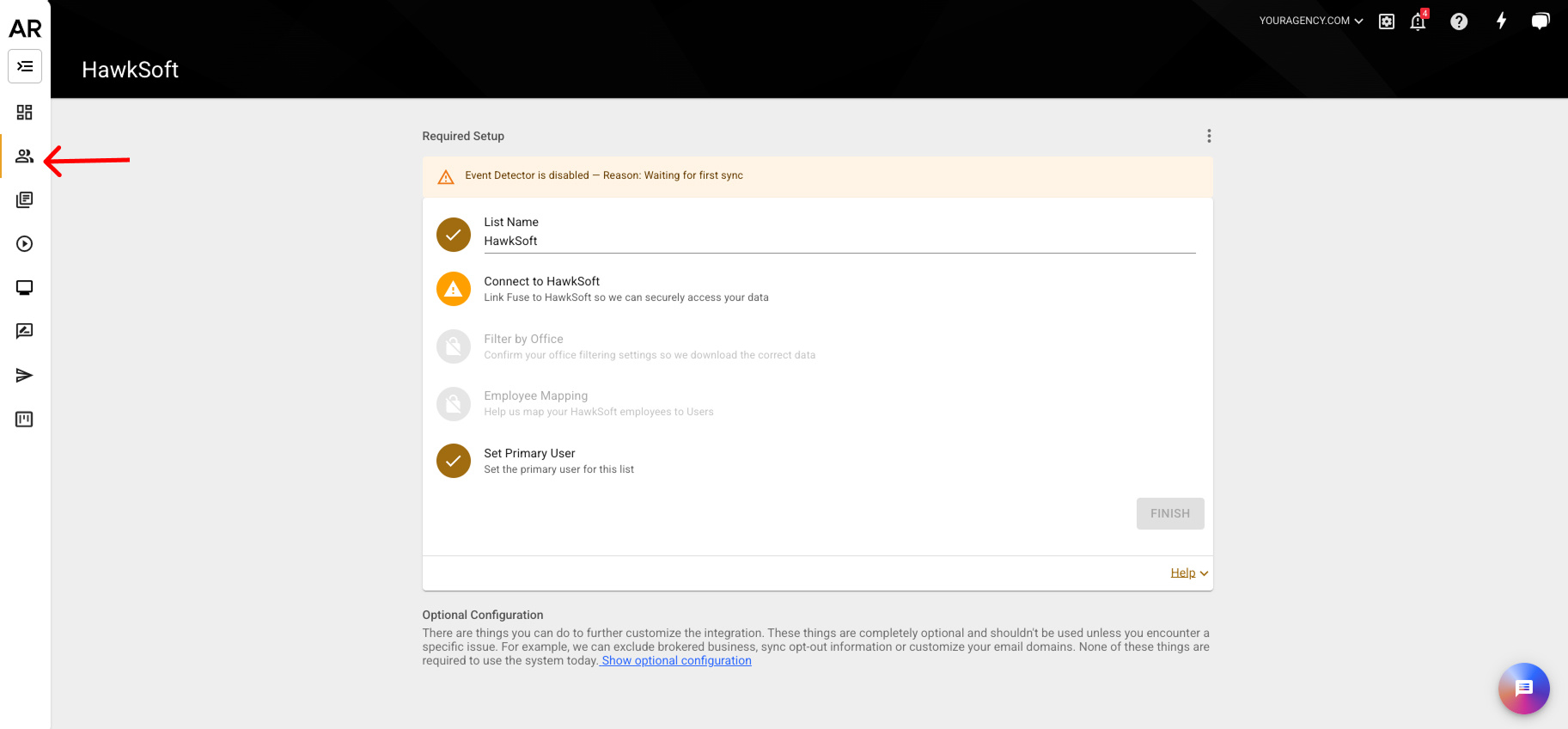The height and width of the screenshot is (729, 1568).
Task: Open the help question mark icon
Action: [1459, 21]
